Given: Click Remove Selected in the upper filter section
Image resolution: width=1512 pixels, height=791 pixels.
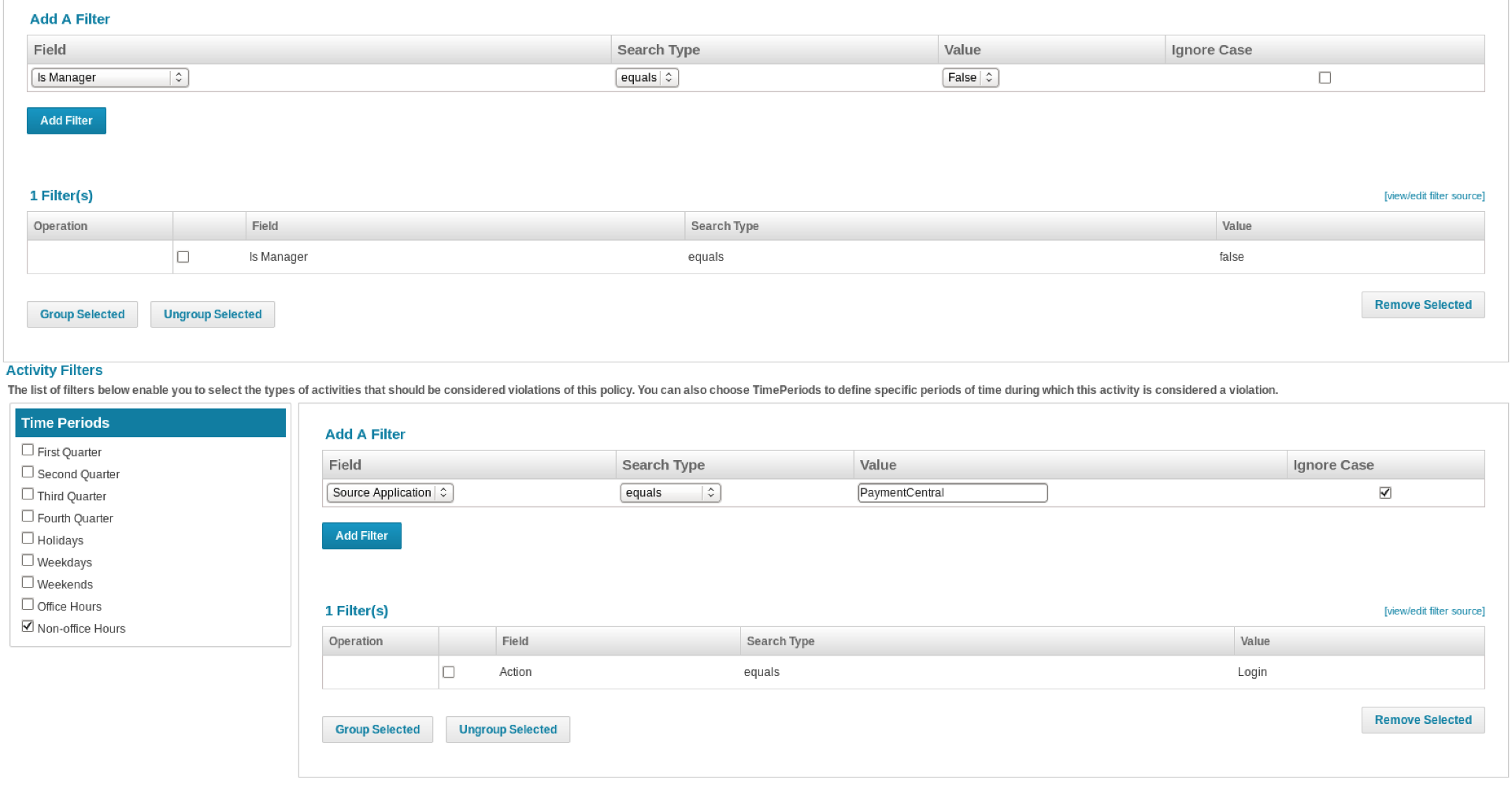Looking at the screenshot, I should pyautogui.click(x=1423, y=305).
